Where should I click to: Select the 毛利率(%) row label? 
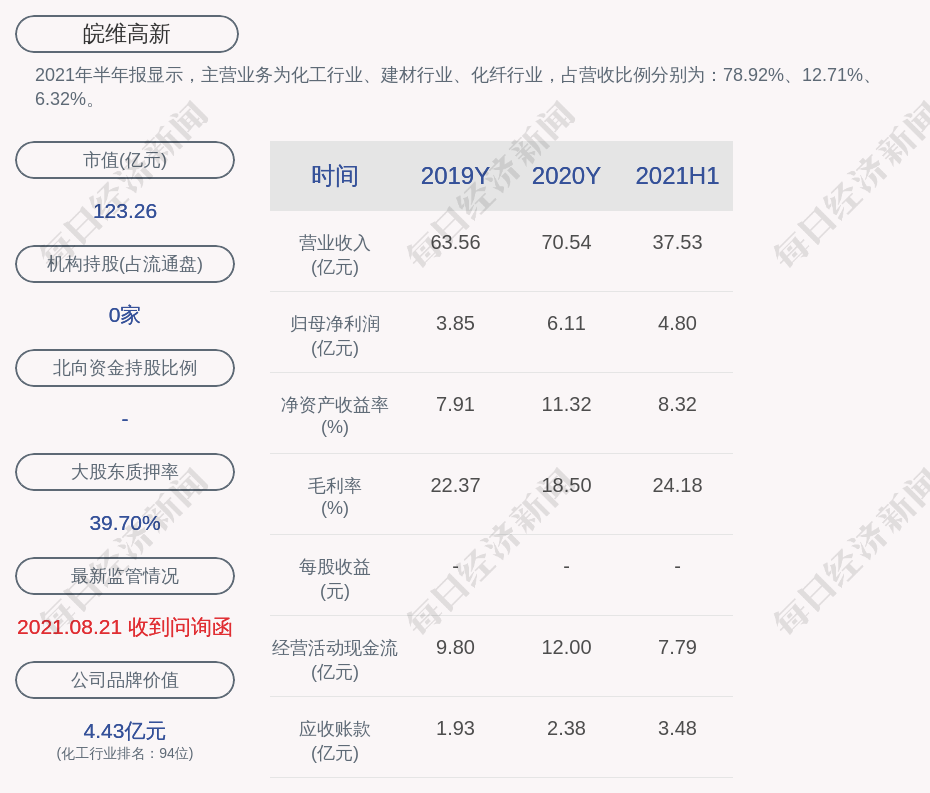335,496
